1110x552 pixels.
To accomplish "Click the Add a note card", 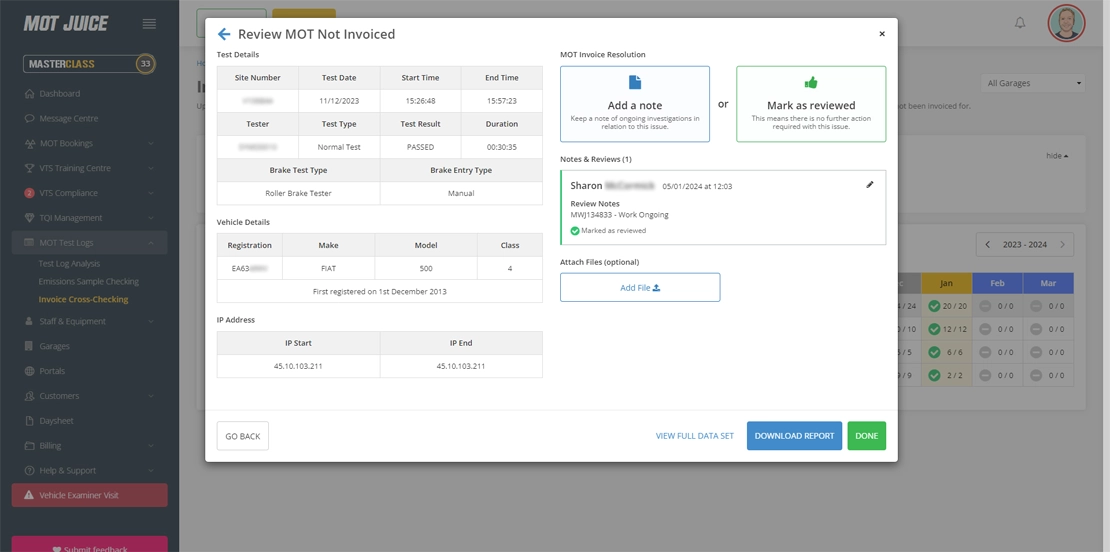I will (x=634, y=104).
